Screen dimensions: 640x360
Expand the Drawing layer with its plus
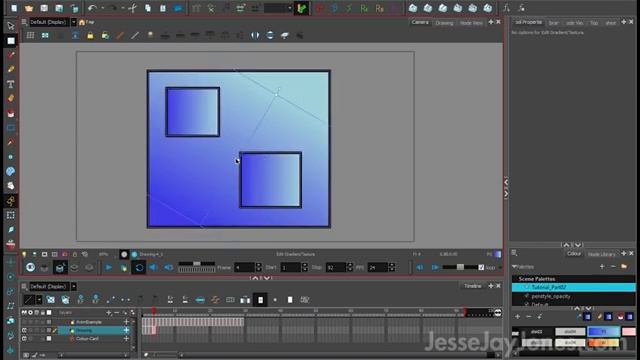[x=127, y=330]
